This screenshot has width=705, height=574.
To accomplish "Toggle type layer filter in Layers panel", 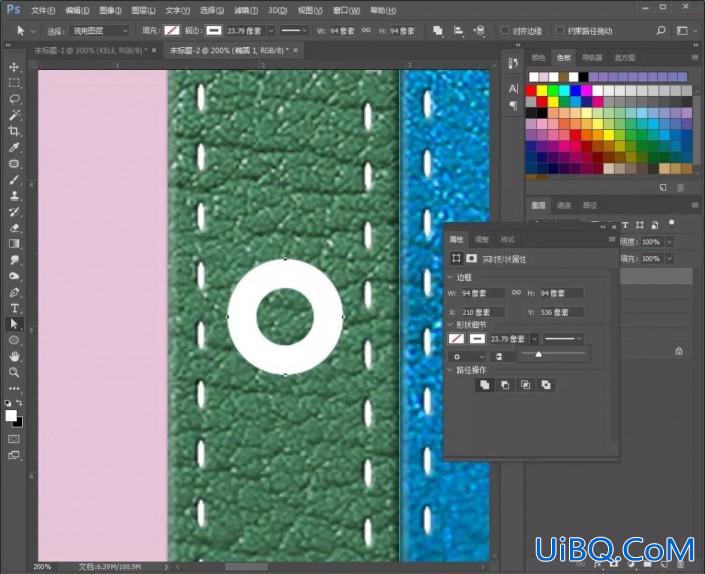I will pos(625,225).
